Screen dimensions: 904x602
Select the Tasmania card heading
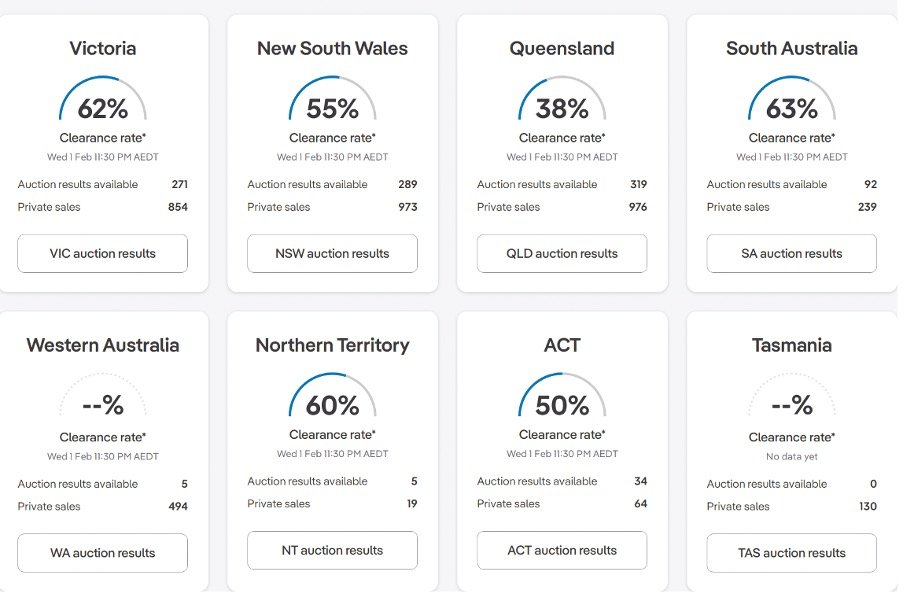(792, 345)
